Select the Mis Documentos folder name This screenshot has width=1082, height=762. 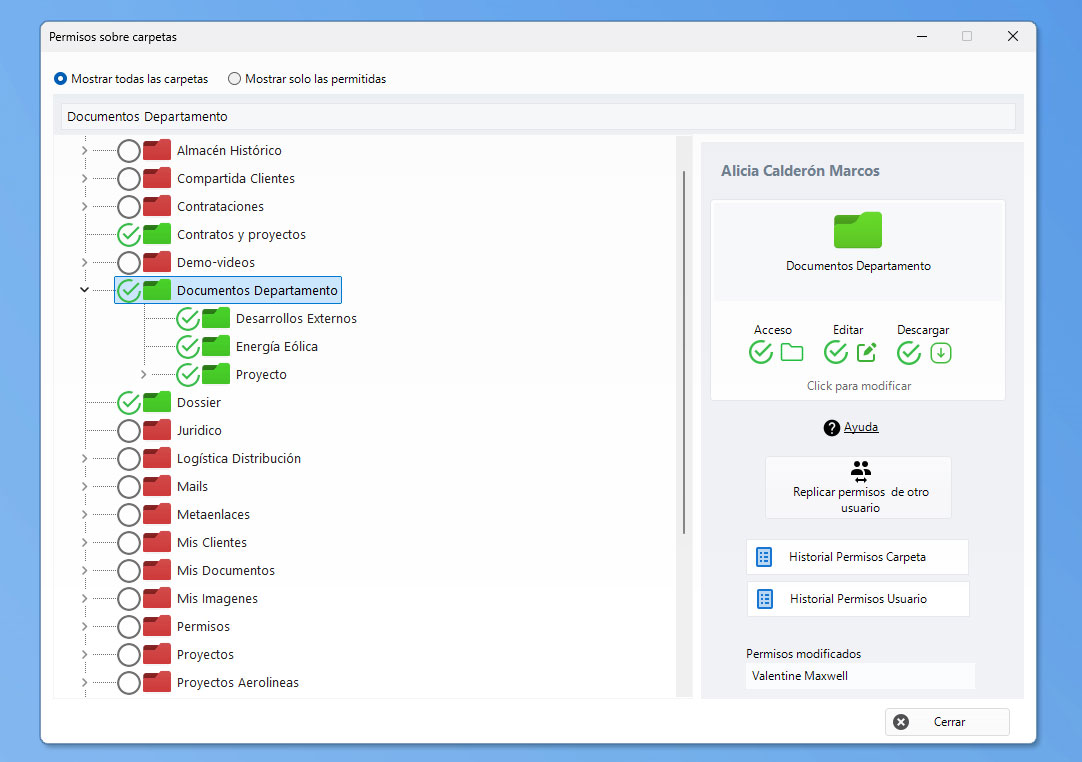click(x=226, y=570)
